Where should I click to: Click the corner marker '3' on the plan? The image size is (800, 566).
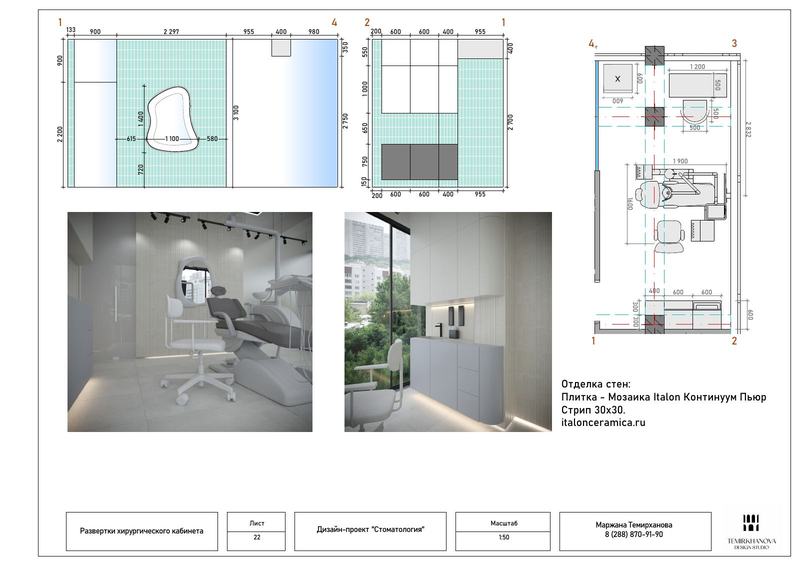click(734, 43)
